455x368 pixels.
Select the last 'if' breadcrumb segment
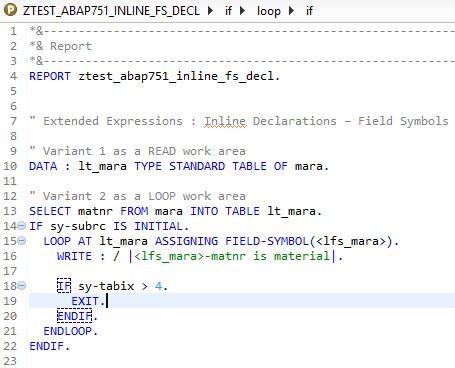[309, 11]
